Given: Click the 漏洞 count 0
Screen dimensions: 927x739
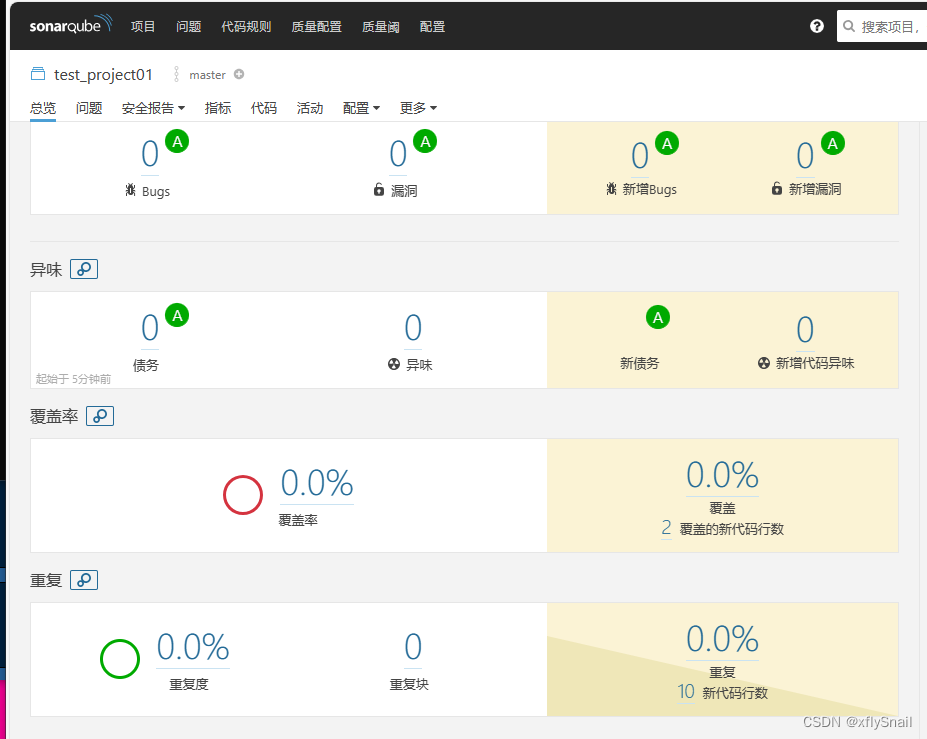Looking at the screenshot, I should pyautogui.click(x=398, y=154).
